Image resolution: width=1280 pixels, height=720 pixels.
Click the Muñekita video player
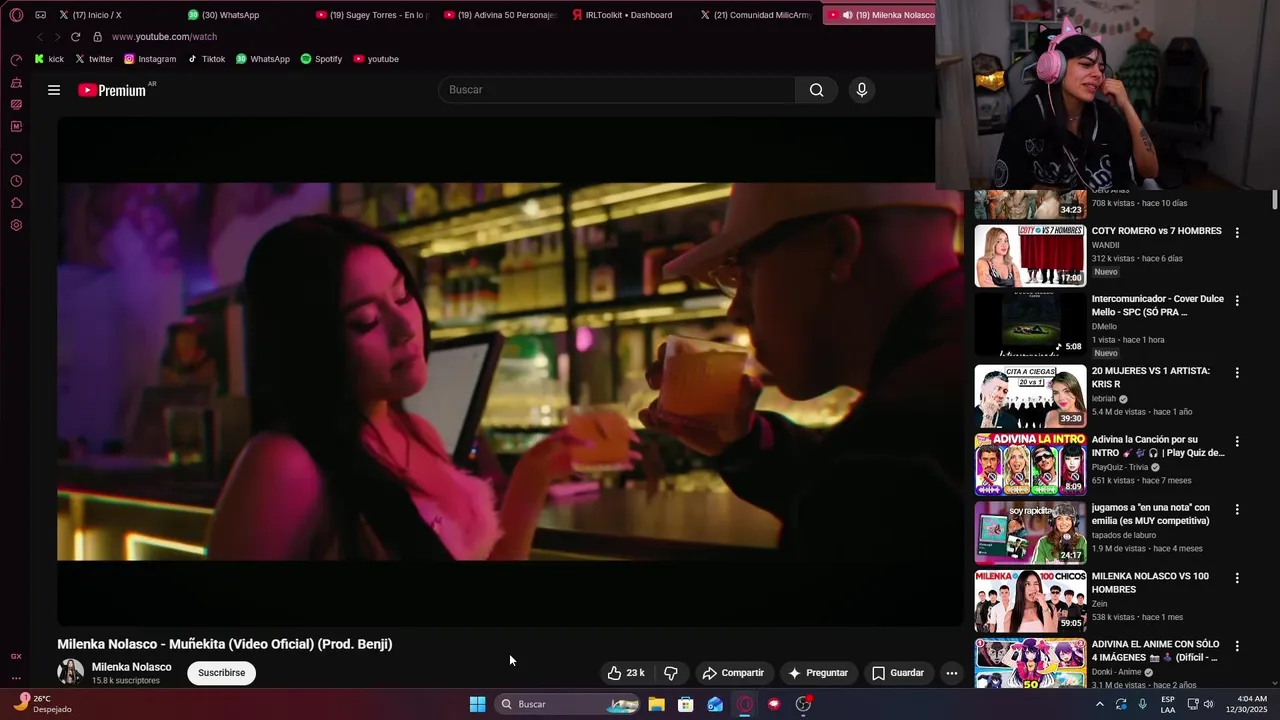(x=510, y=372)
